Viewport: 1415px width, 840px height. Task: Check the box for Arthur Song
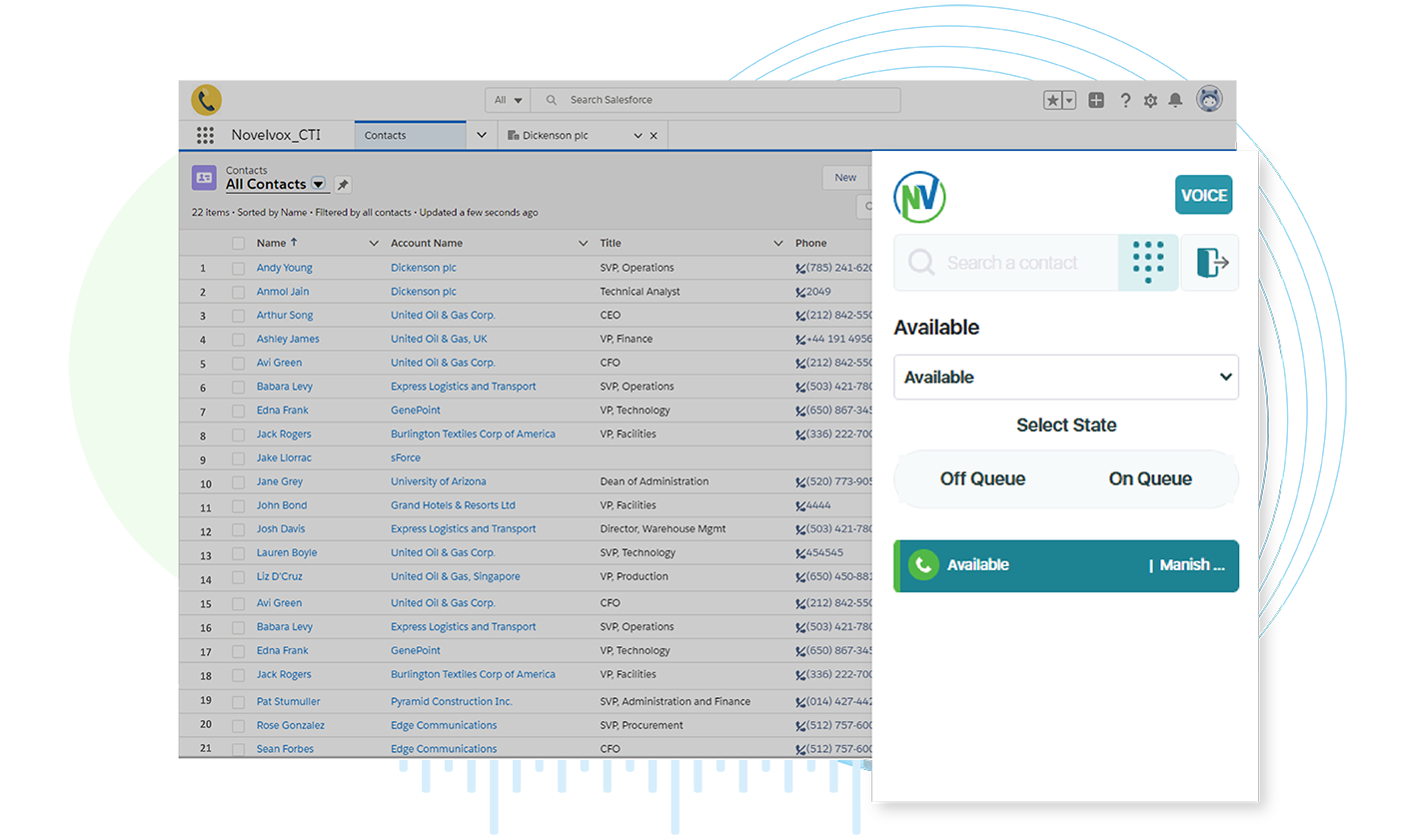tap(238, 316)
